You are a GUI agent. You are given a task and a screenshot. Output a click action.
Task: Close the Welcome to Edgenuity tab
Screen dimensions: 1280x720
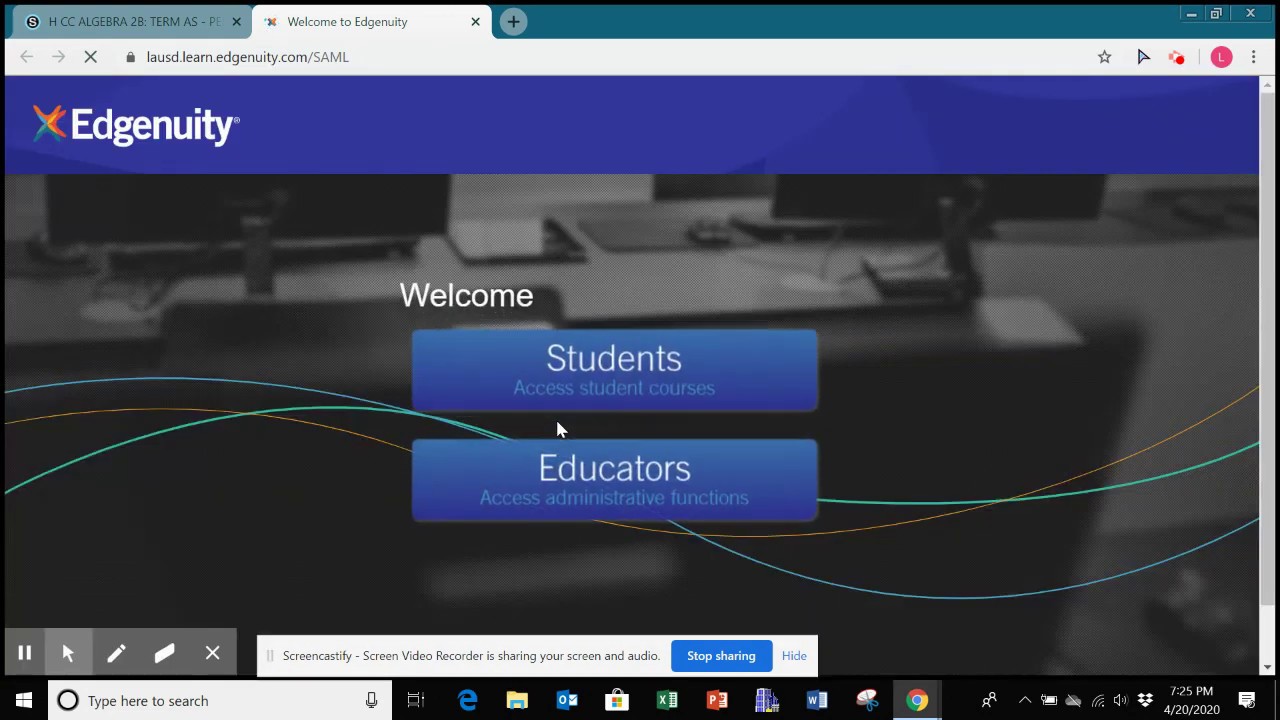click(x=475, y=21)
